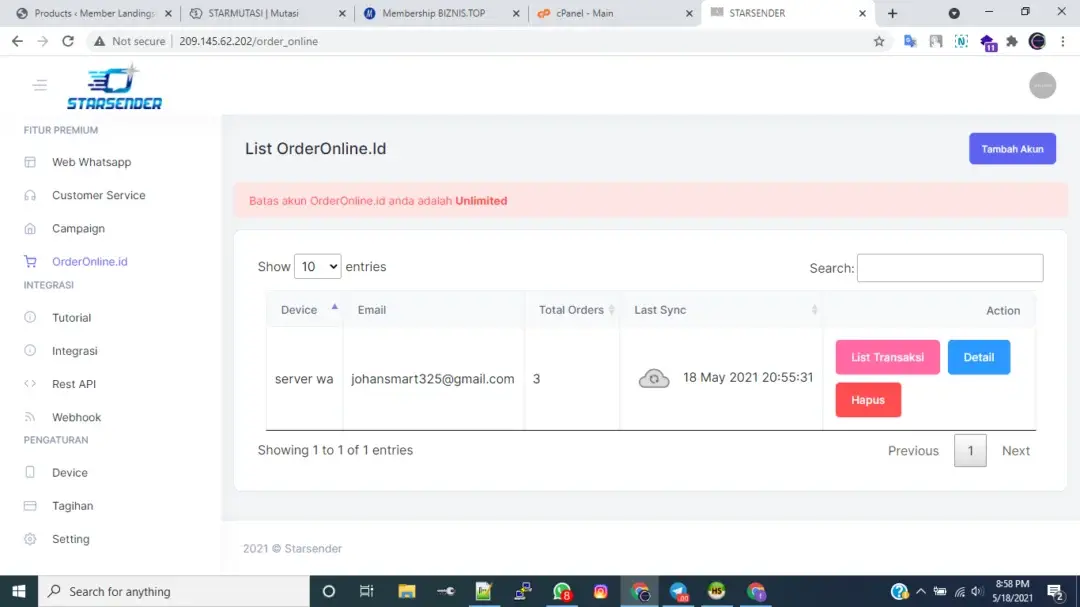Screen dimensions: 1080x607
Task: Click the Setting gear icon
Action: tap(30, 539)
